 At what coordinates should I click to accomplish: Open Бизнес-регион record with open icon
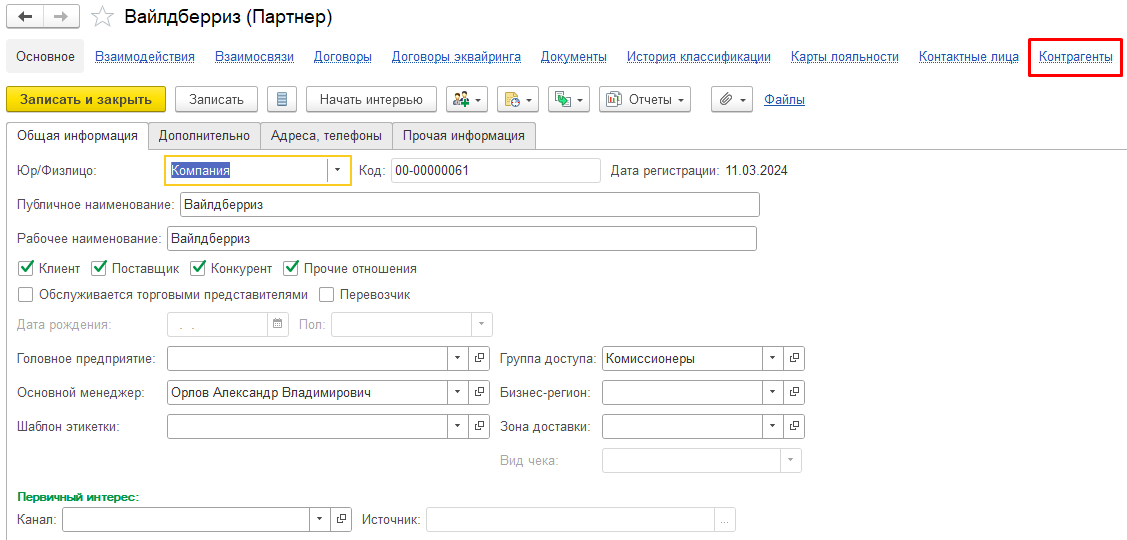[794, 393]
